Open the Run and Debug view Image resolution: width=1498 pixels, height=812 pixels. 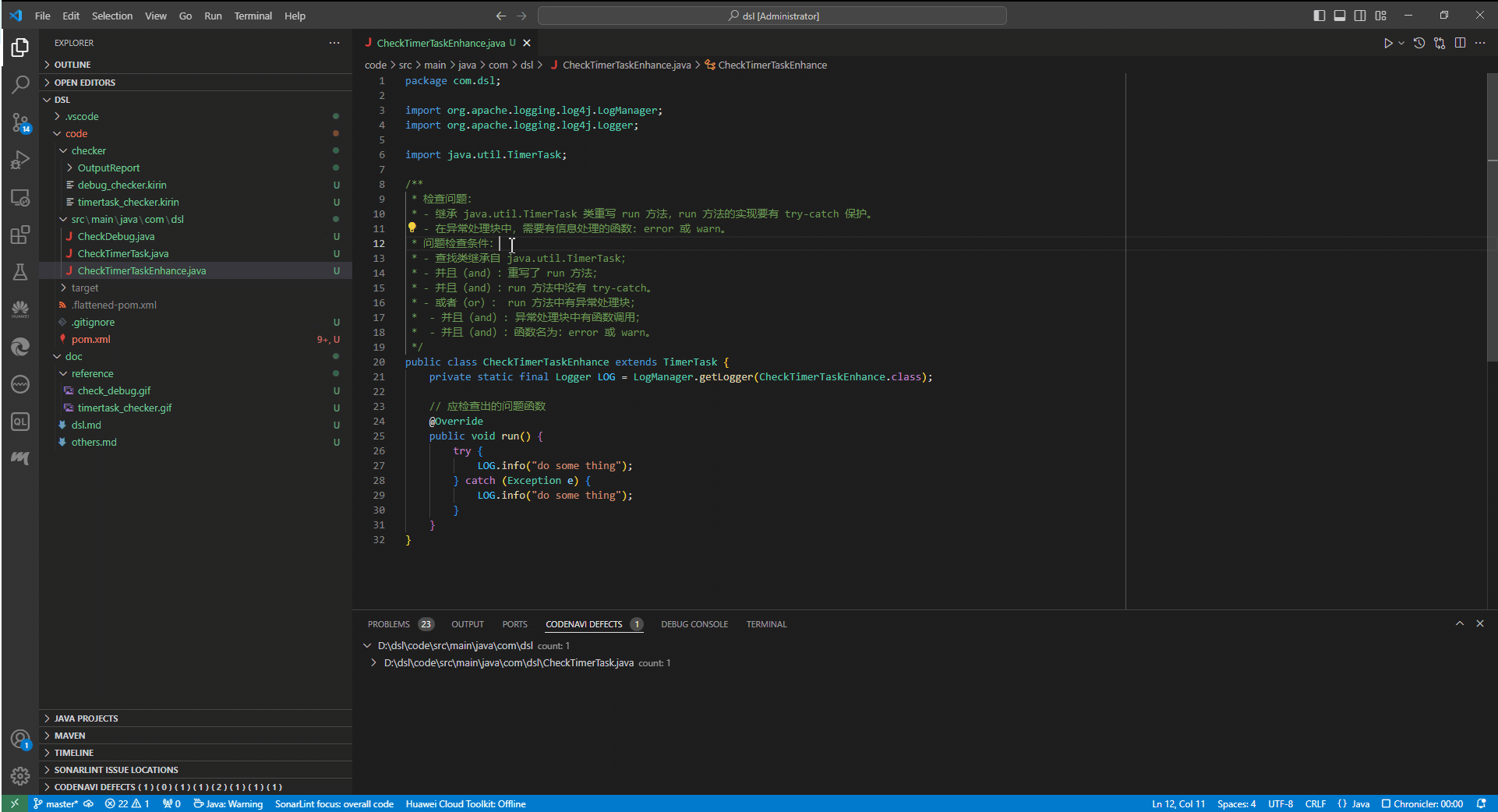click(x=20, y=160)
